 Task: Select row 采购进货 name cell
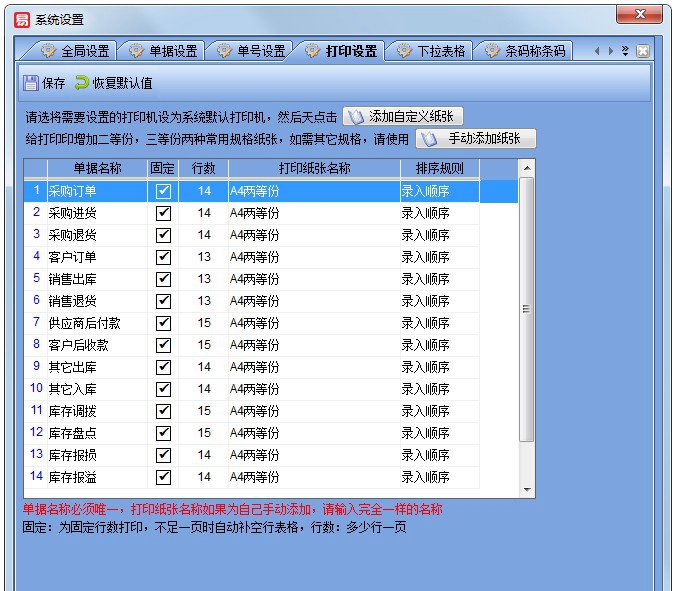coord(97,213)
